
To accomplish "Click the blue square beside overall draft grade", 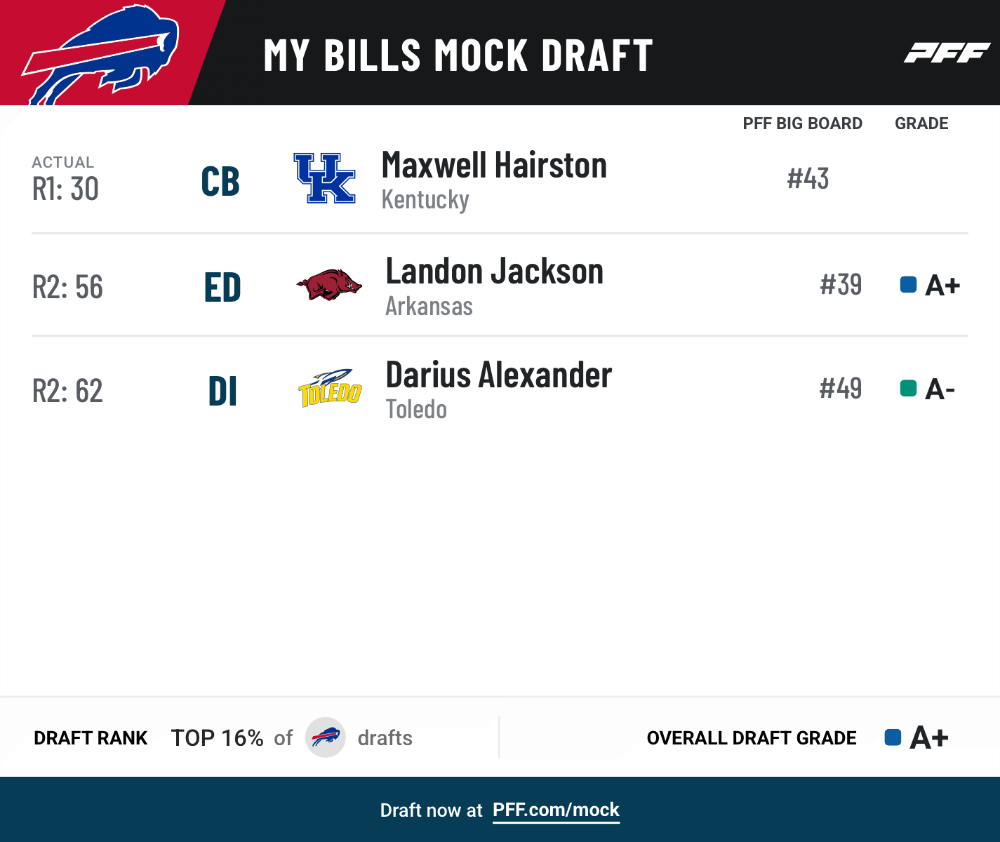I will click(893, 737).
